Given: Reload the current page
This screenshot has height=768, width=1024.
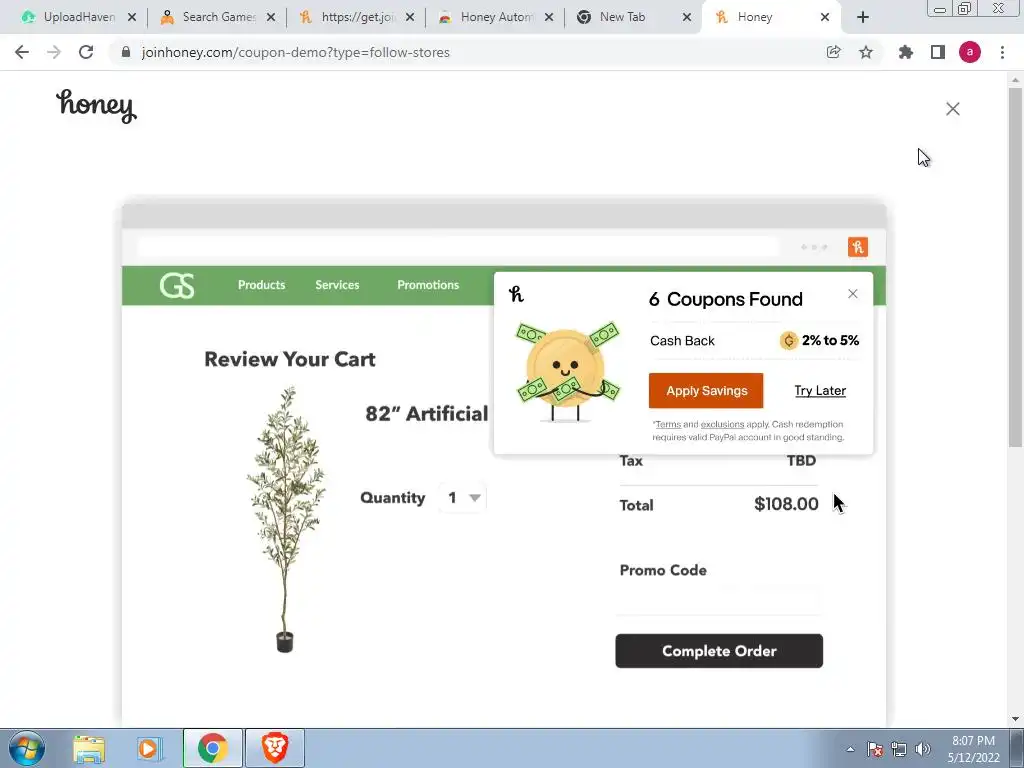Looking at the screenshot, I should 86,52.
